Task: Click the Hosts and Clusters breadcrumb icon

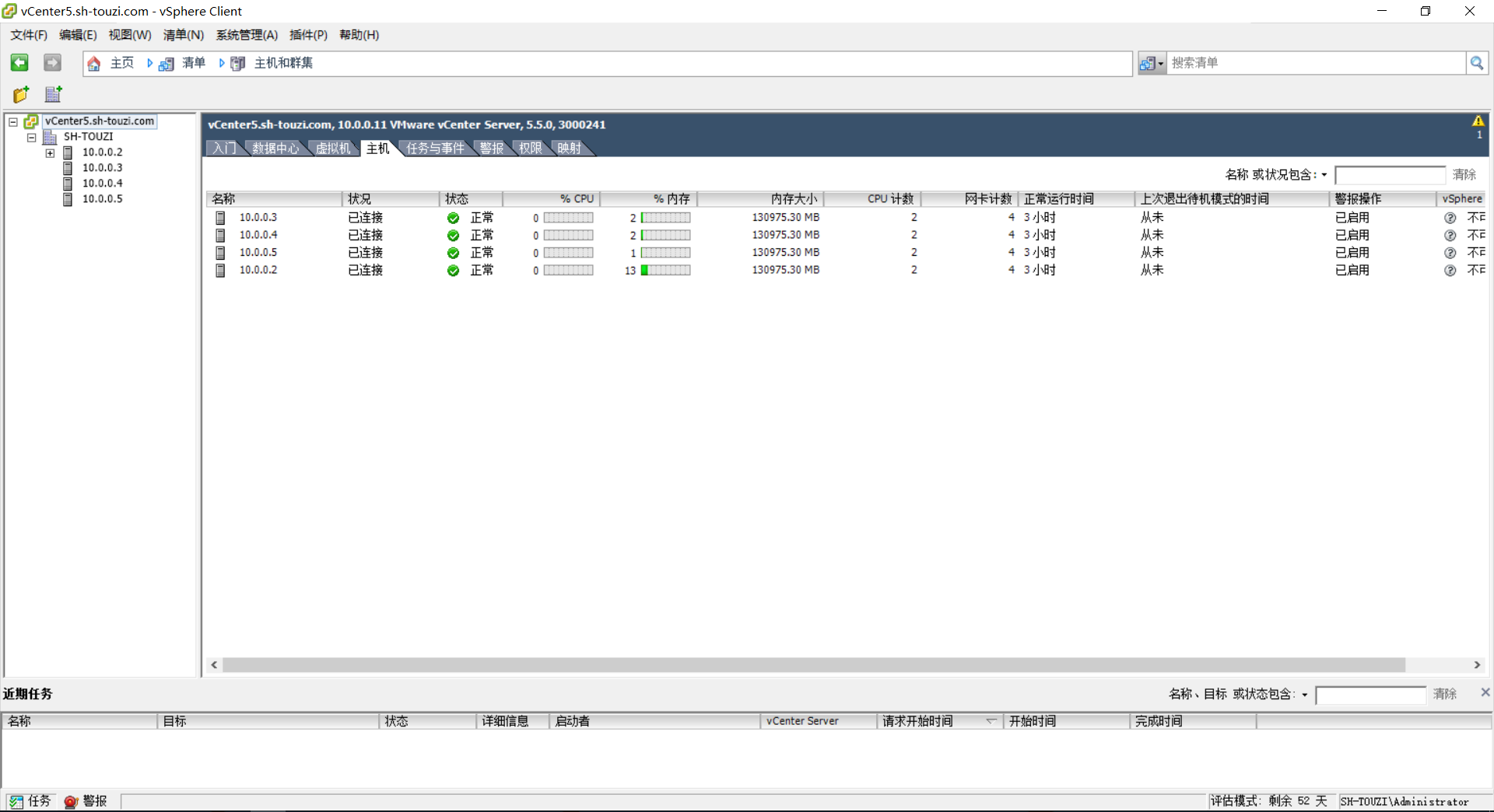Action: 238,64
